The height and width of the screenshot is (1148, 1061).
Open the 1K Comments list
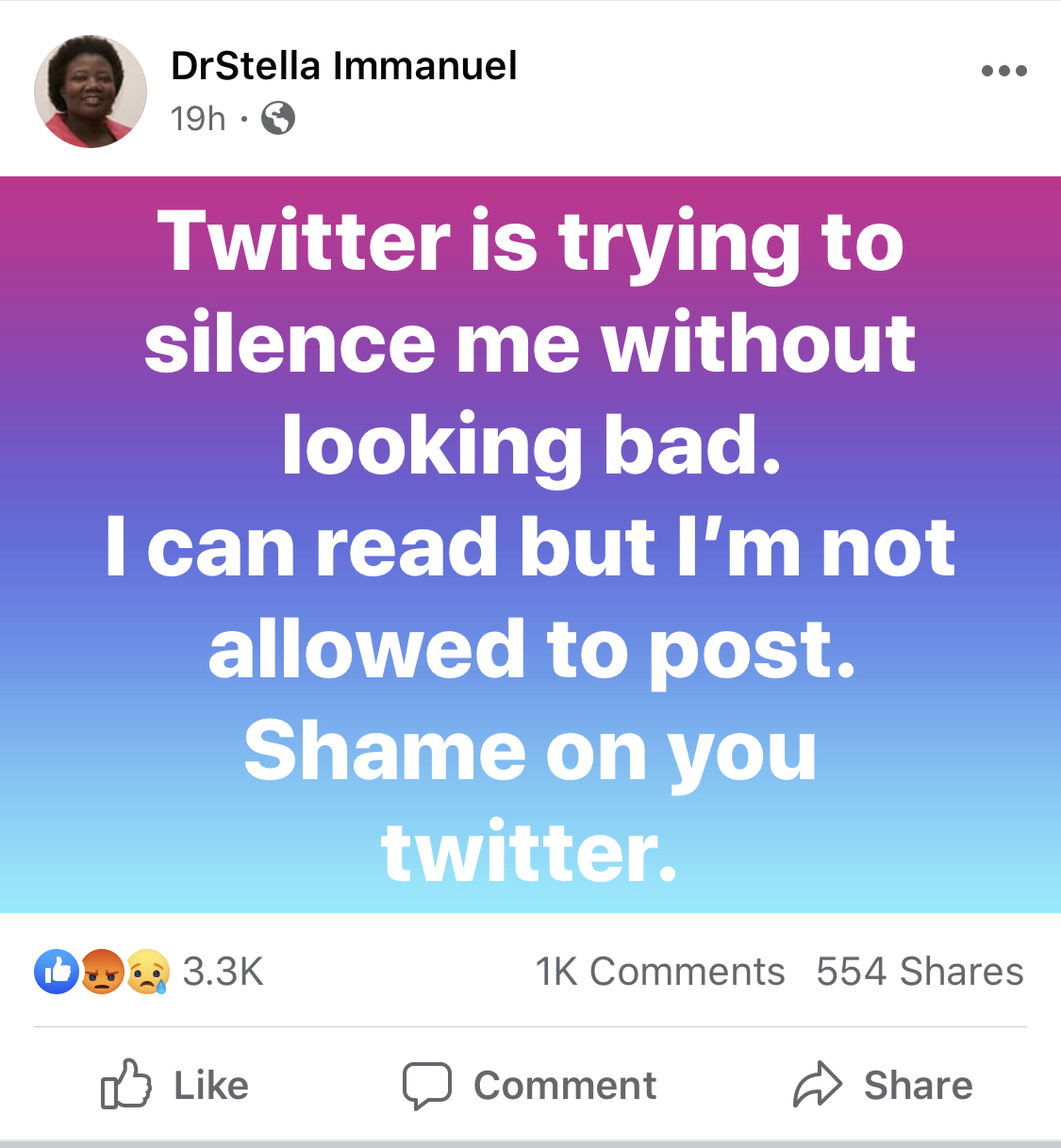pyautogui.click(x=659, y=972)
